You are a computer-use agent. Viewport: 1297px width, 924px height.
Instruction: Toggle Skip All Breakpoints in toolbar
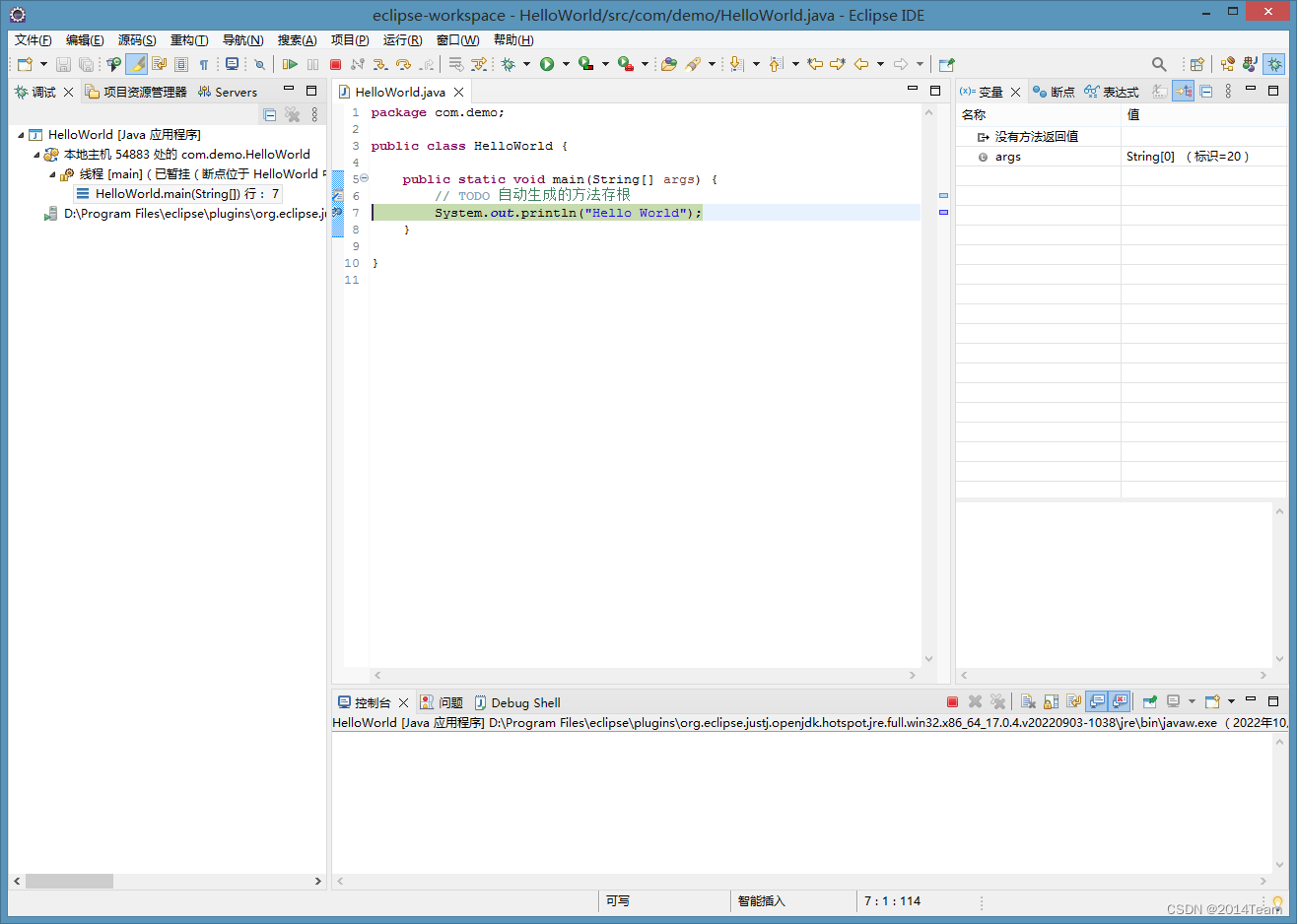[x=259, y=64]
